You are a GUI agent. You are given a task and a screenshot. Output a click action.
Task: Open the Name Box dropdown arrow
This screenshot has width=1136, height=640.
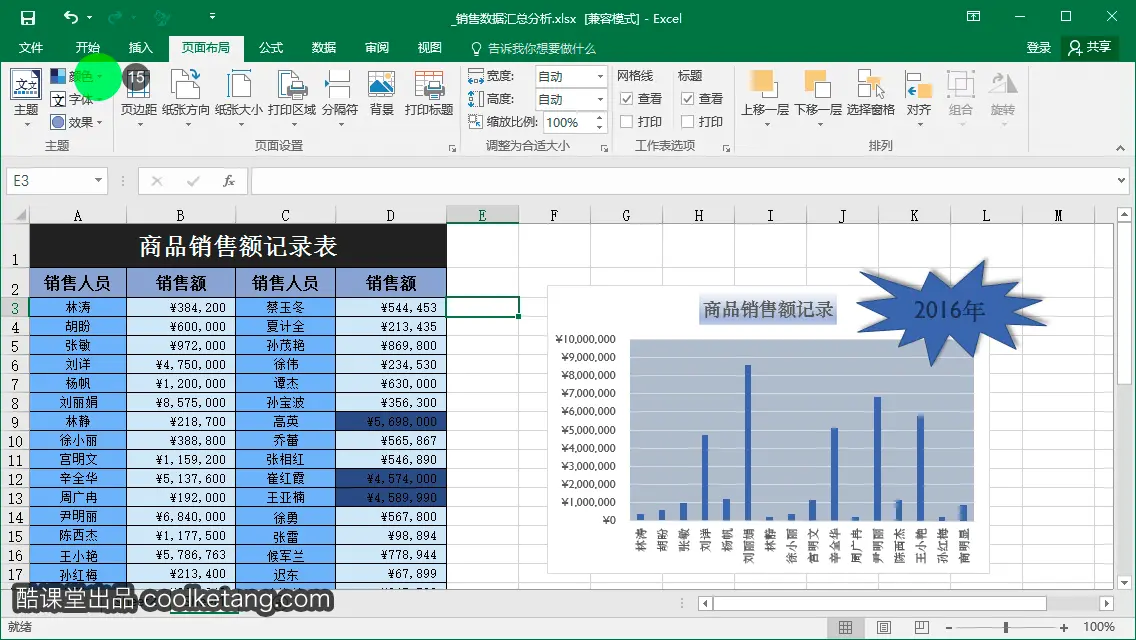(x=98, y=180)
